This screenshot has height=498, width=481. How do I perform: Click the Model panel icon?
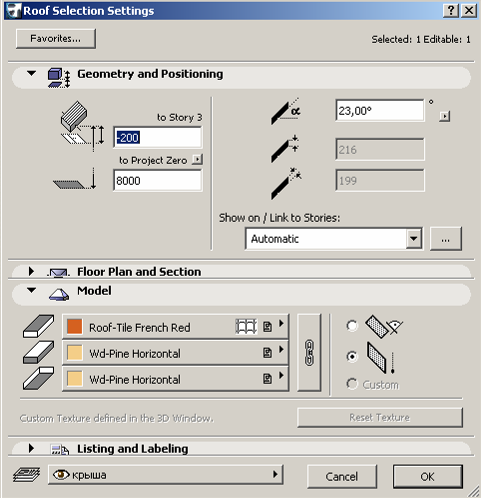pyautogui.click(x=59, y=294)
